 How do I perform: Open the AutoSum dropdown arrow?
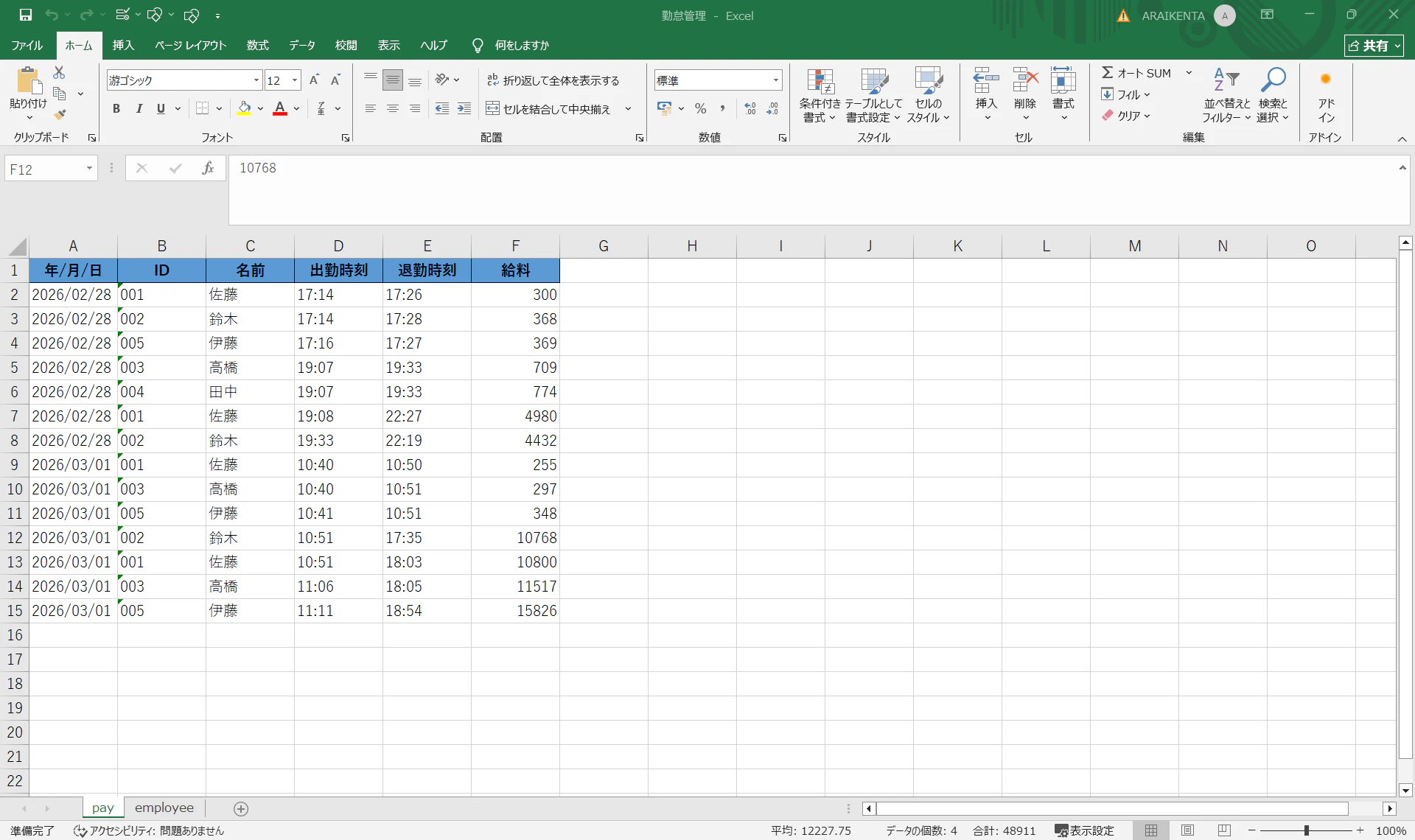pyautogui.click(x=1189, y=73)
